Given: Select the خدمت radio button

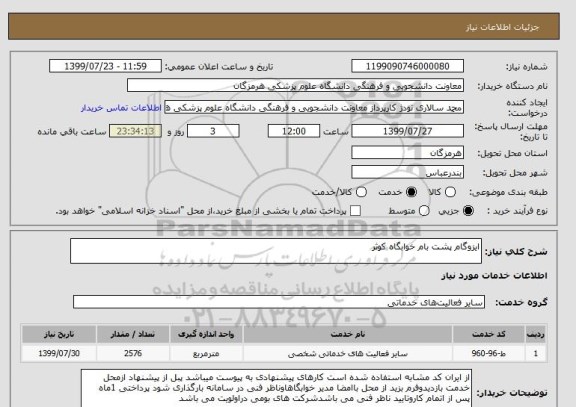Looking at the screenshot, I should (411, 192).
